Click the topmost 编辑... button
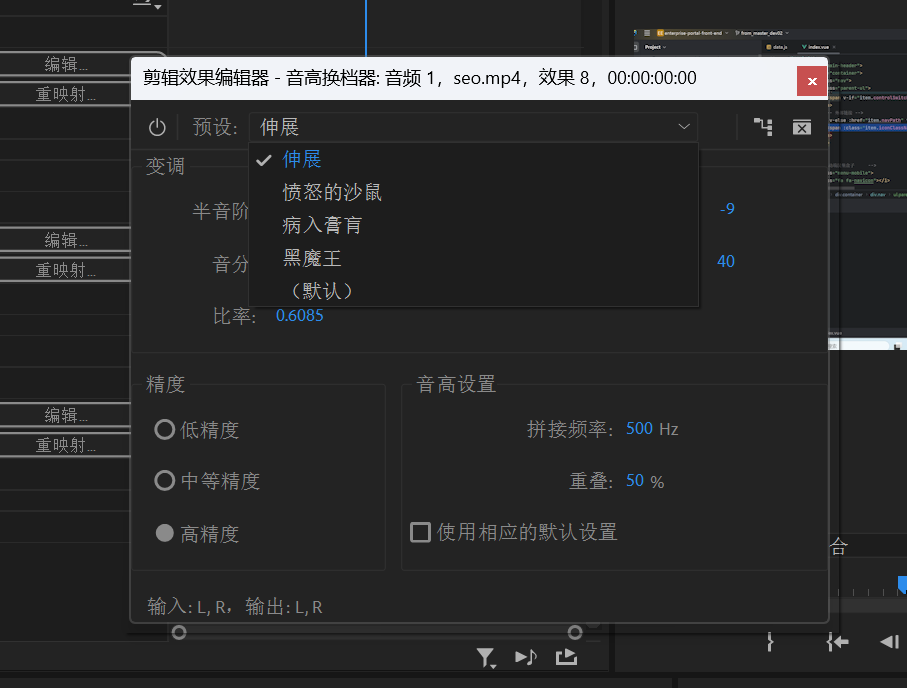Image resolution: width=907 pixels, height=688 pixels. coord(66,64)
